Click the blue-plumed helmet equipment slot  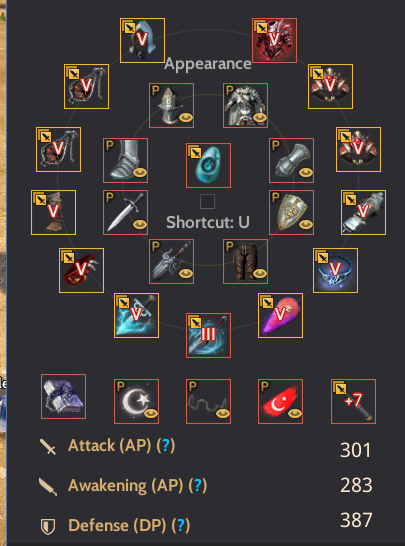(142, 40)
